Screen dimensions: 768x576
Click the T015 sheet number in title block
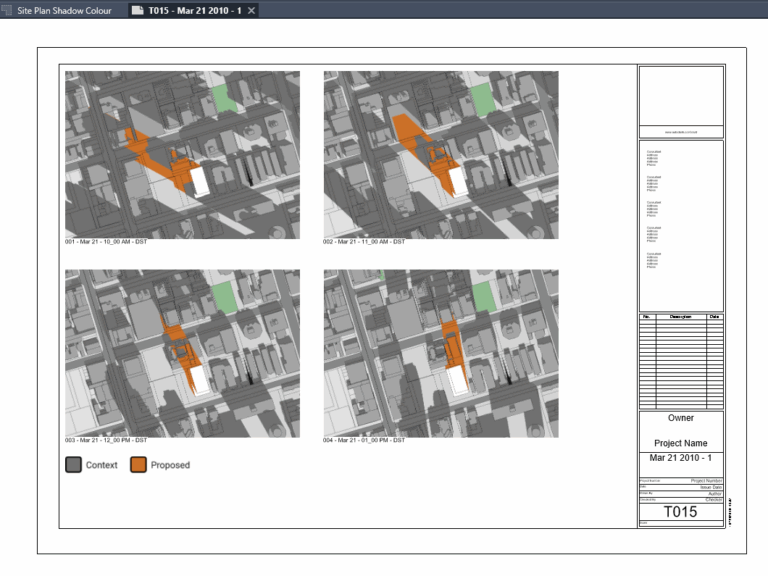coord(680,512)
